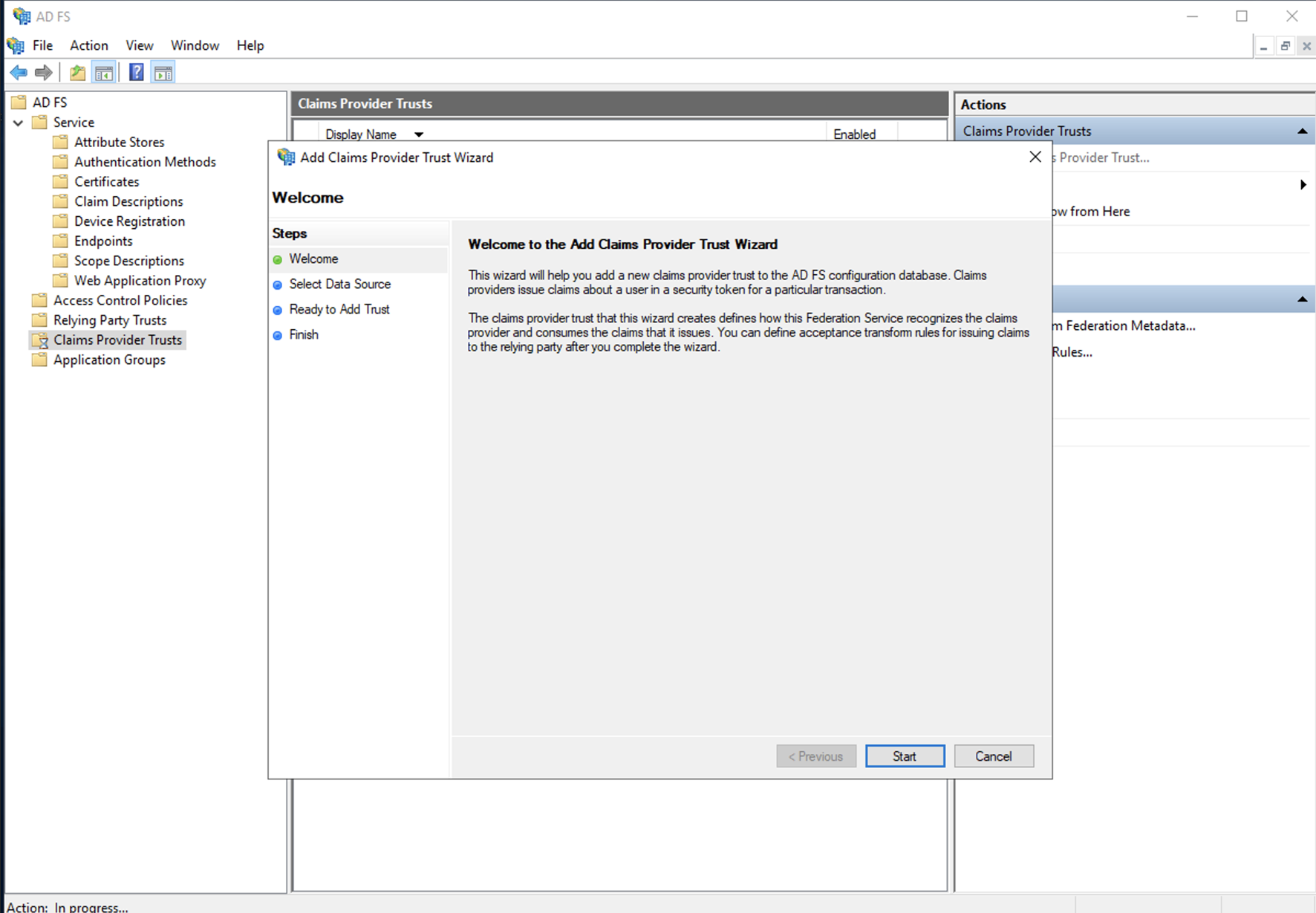
Task: Click Cancel in the wizard
Action: pos(993,756)
